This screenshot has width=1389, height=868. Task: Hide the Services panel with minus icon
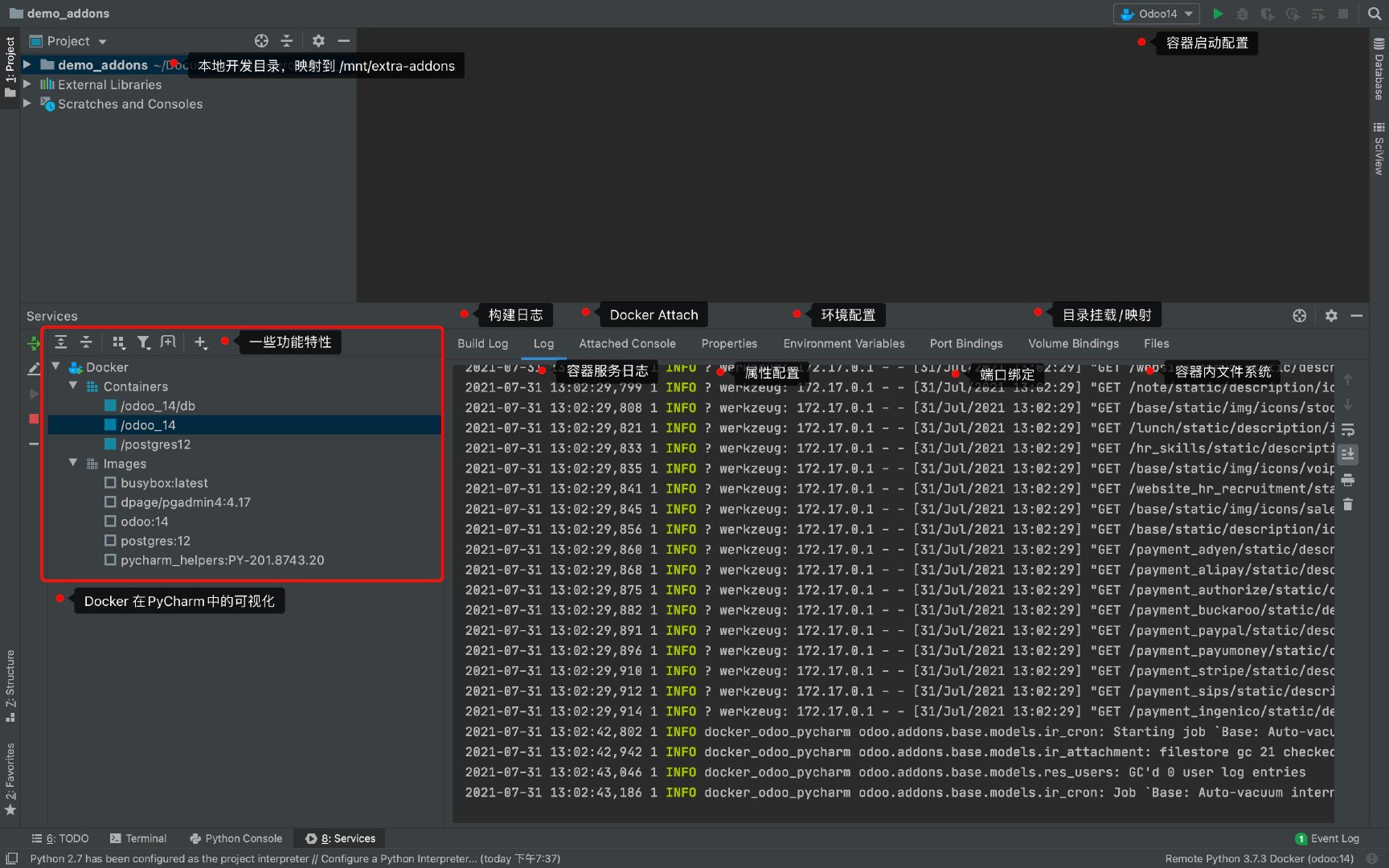coord(1357,316)
